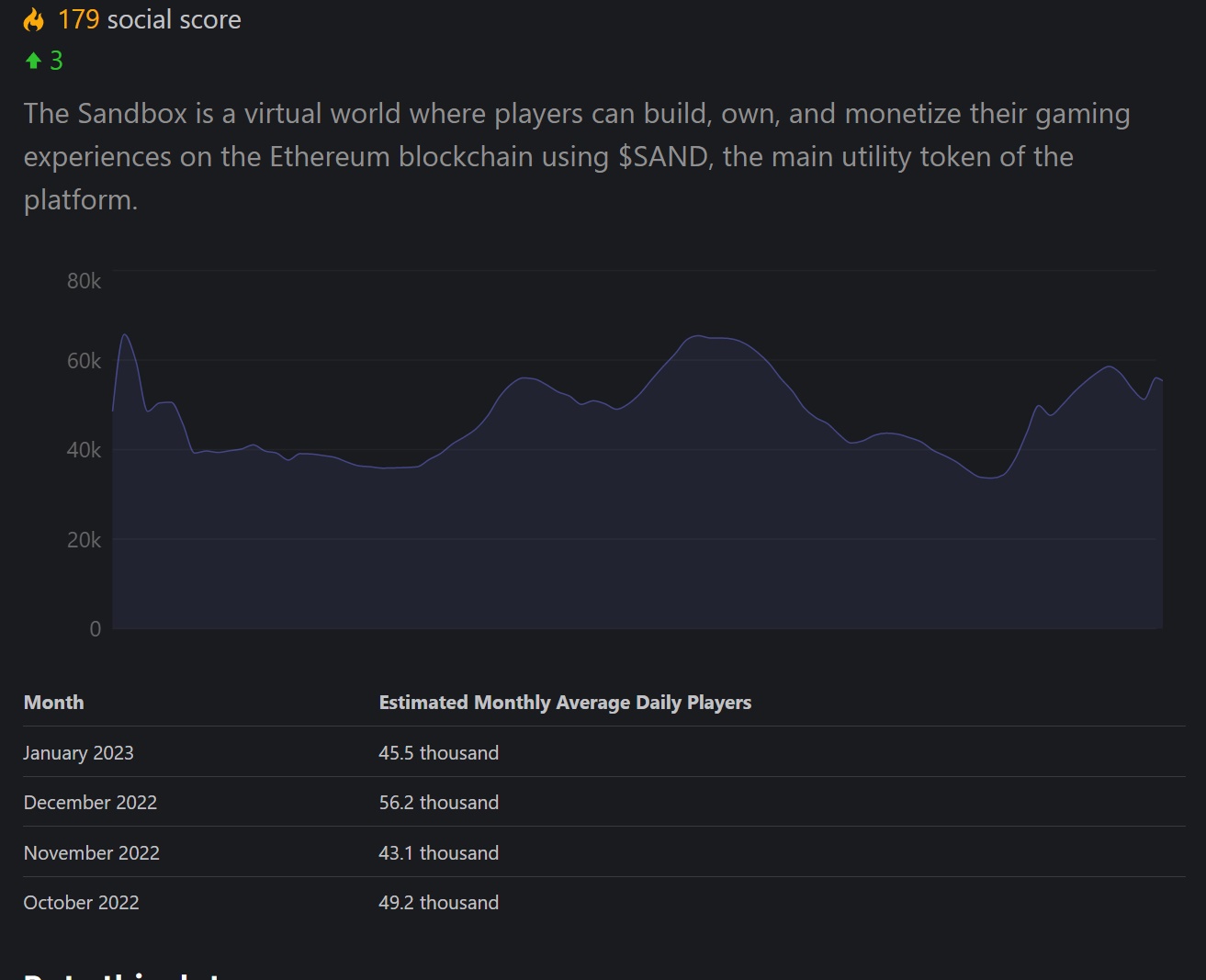Select the 'November 2022' cell
The height and width of the screenshot is (980, 1206).
(x=91, y=853)
